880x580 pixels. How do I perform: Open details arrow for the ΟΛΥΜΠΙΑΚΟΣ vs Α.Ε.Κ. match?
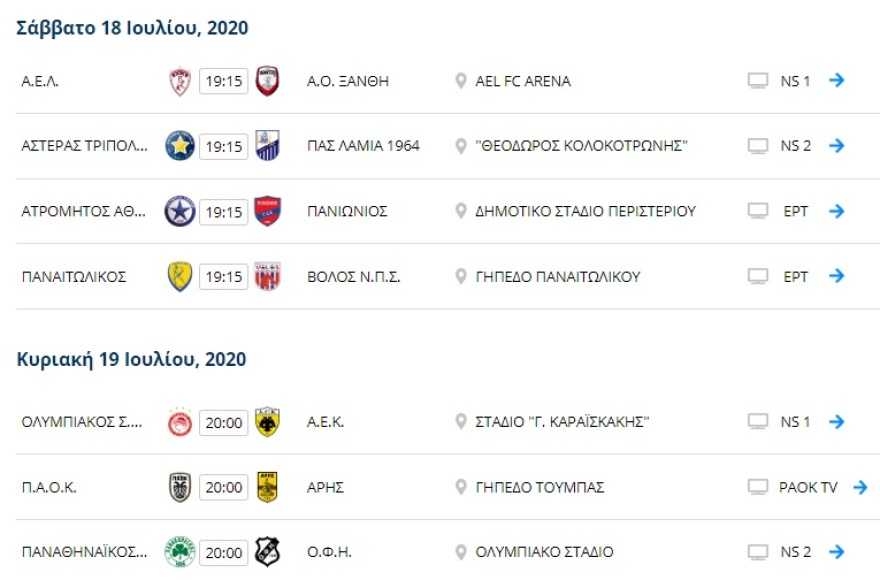838,422
